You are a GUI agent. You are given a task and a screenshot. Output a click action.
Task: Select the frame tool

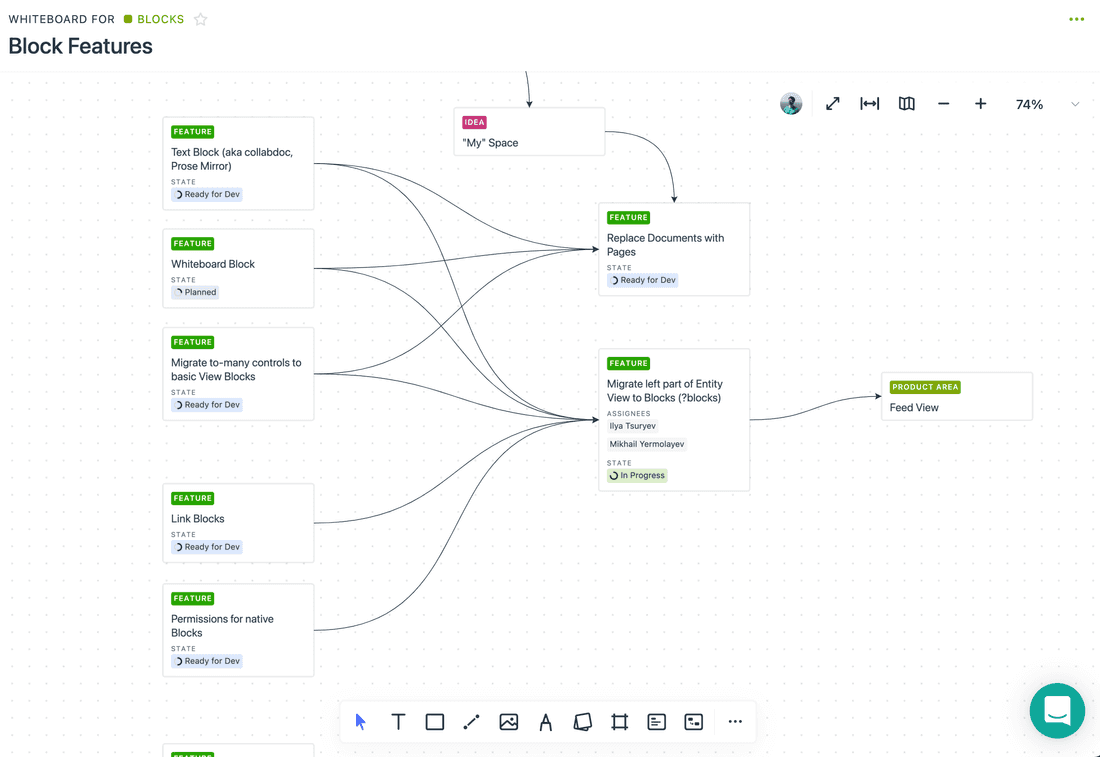pyautogui.click(x=620, y=722)
